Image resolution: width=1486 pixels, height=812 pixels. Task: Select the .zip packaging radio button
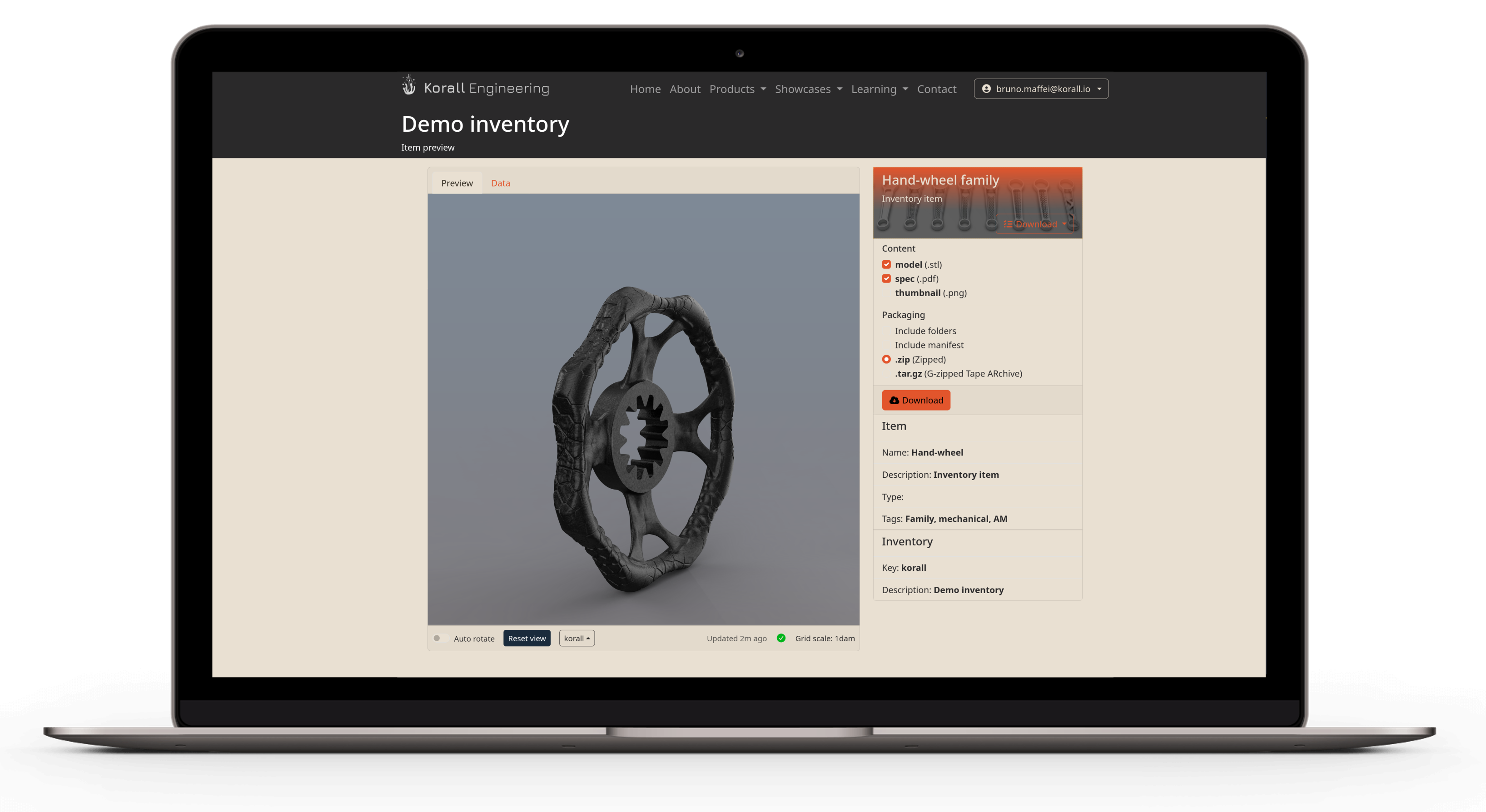pos(886,359)
